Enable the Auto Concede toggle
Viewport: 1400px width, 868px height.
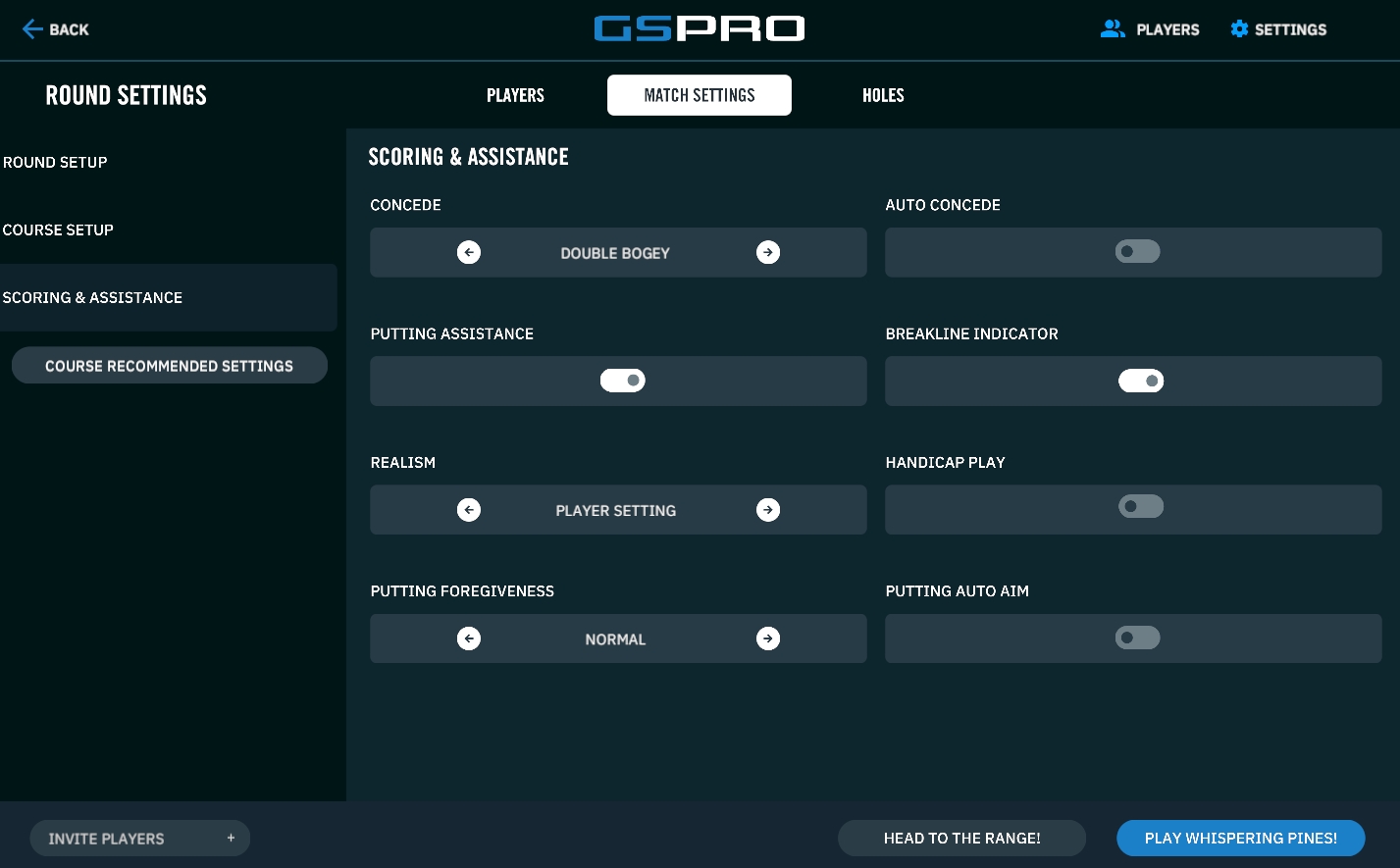[1137, 252]
